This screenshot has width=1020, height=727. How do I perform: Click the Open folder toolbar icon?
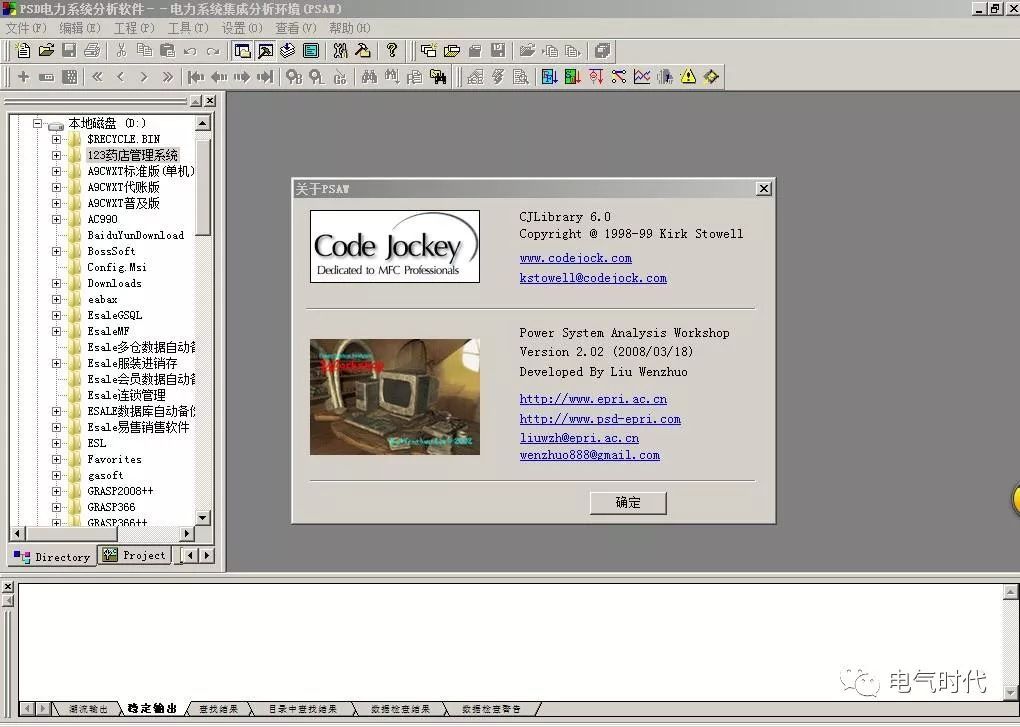[x=46, y=50]
